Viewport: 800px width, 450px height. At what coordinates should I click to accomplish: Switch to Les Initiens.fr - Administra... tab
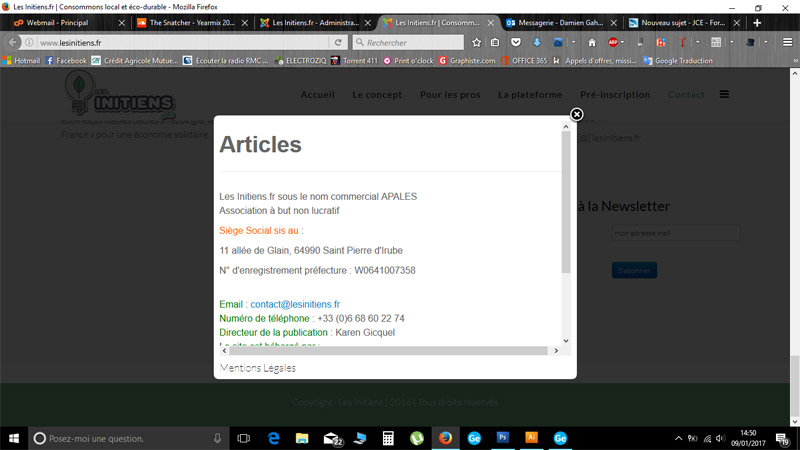(315, 23)
